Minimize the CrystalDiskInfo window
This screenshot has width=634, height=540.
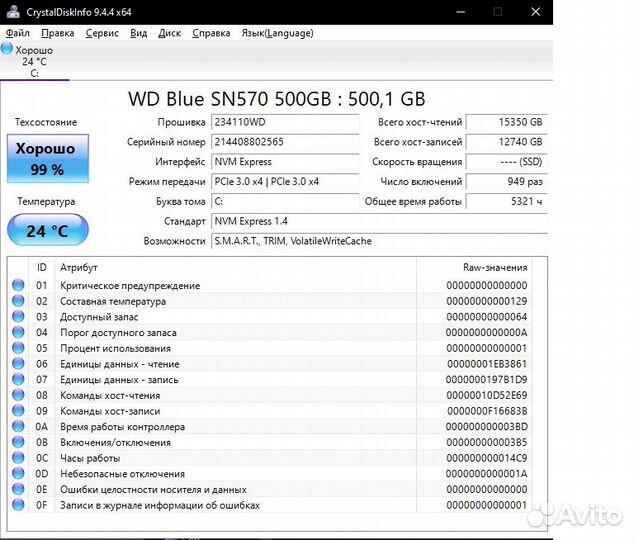click(460, 12)
